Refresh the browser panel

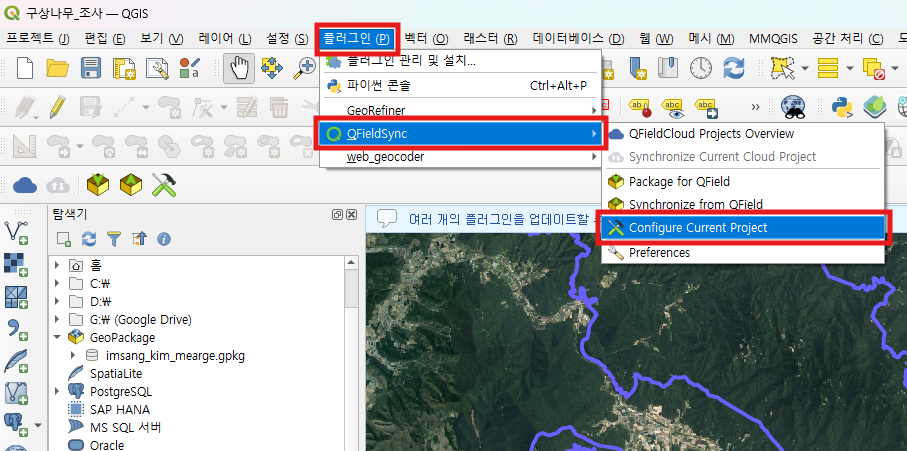tap(89, 238)
